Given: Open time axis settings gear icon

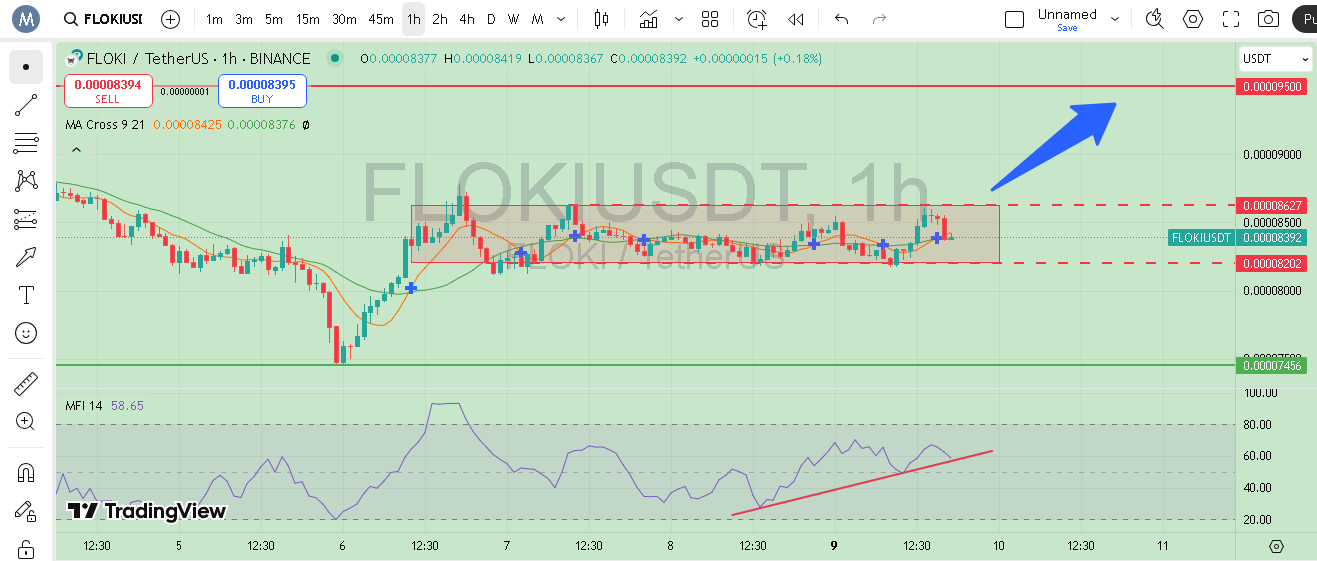Looking at the screenshot, I should (x=1276, y=546).
